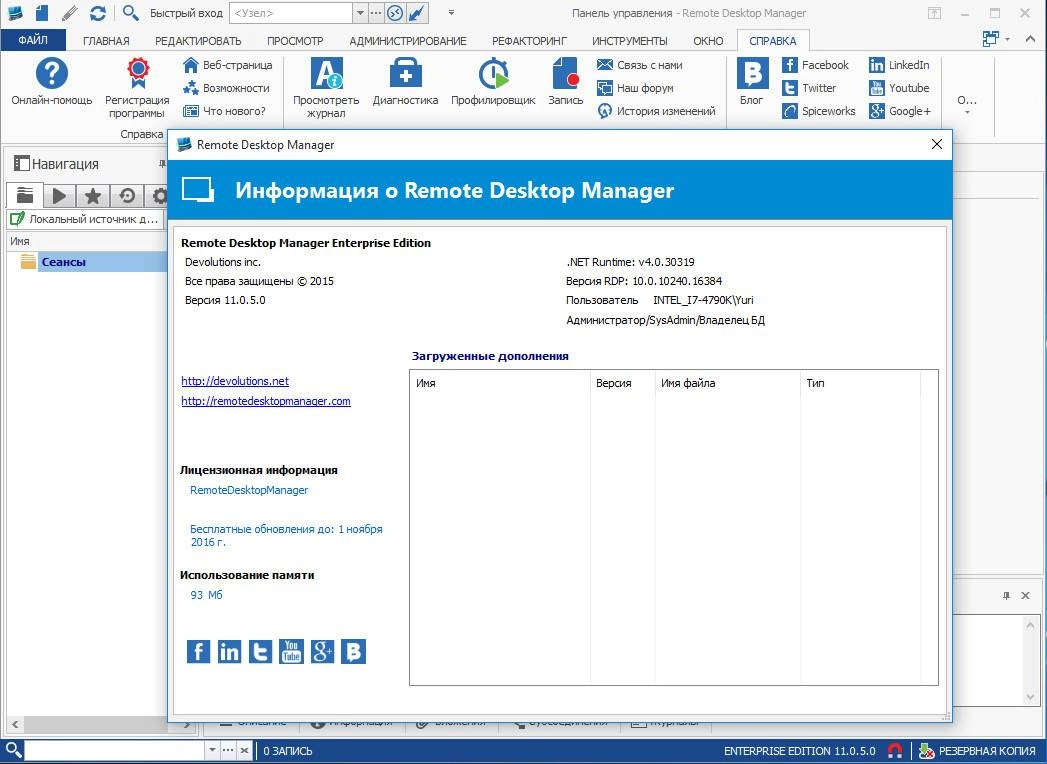This screenshot has width=1047, height=764.
Task: Click Возможности ribbon item
Action: click(x=226, y=87)
